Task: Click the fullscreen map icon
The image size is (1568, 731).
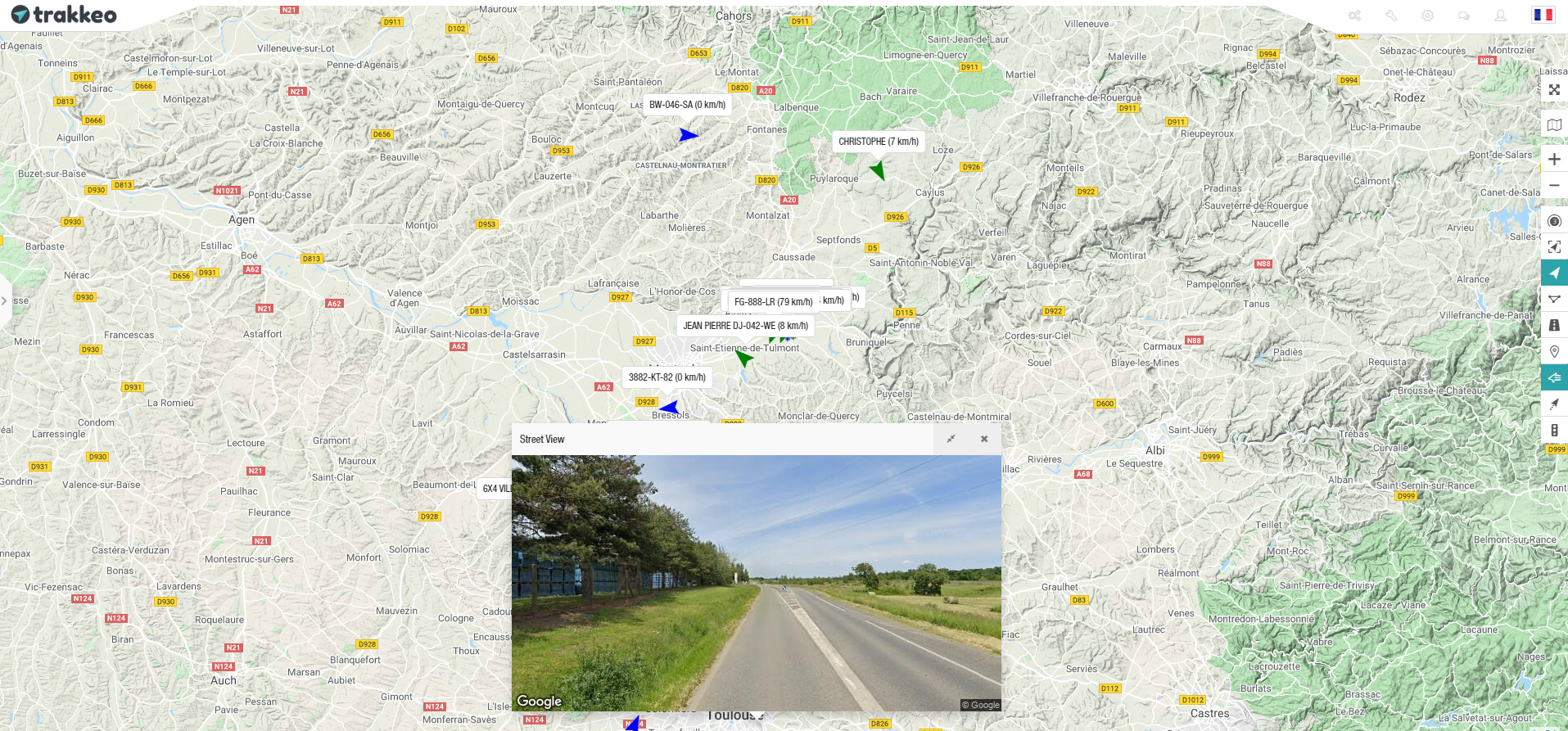Action: (x=1554, y=90)
